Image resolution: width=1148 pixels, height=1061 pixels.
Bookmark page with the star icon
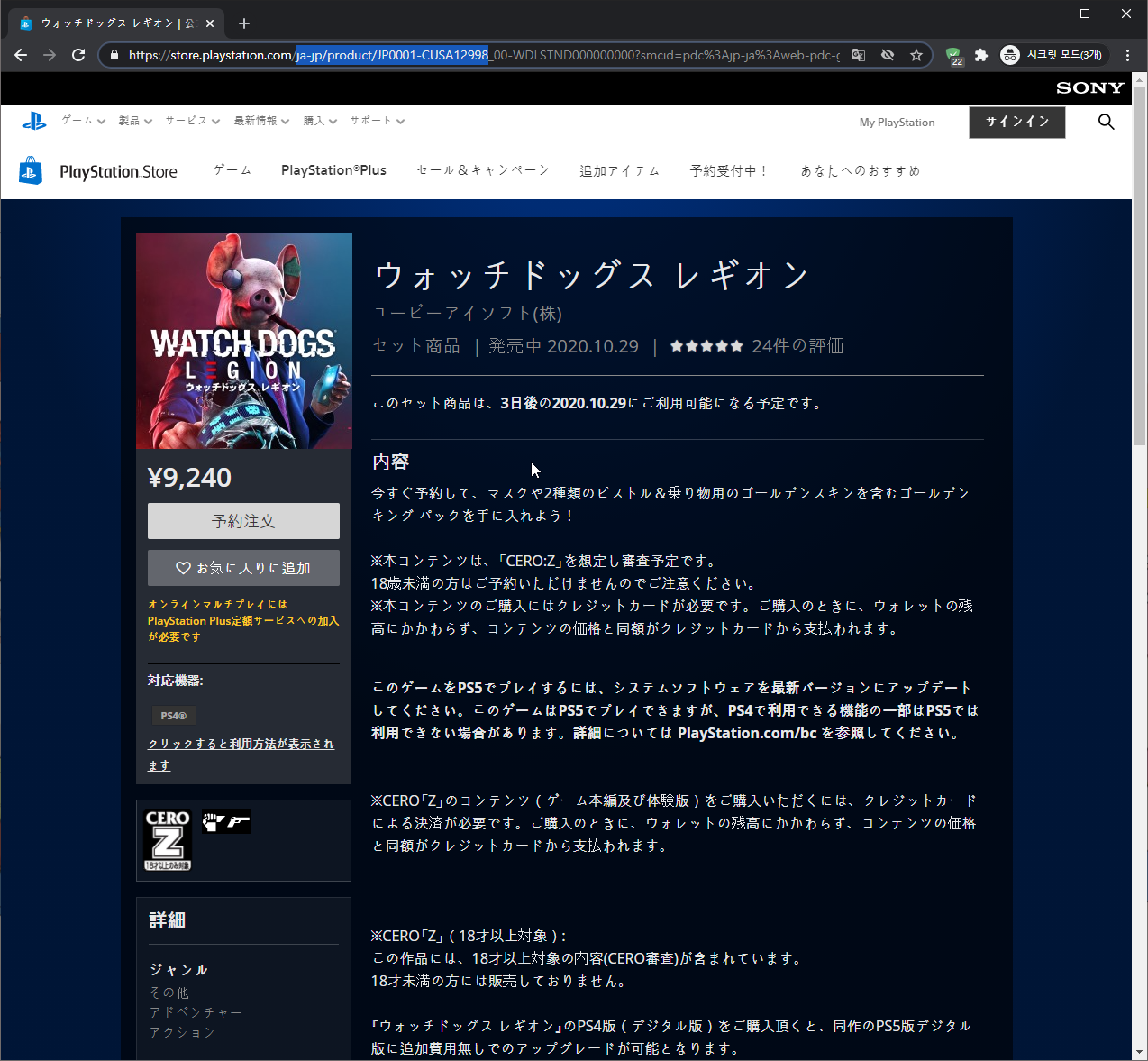coord(916,55)
